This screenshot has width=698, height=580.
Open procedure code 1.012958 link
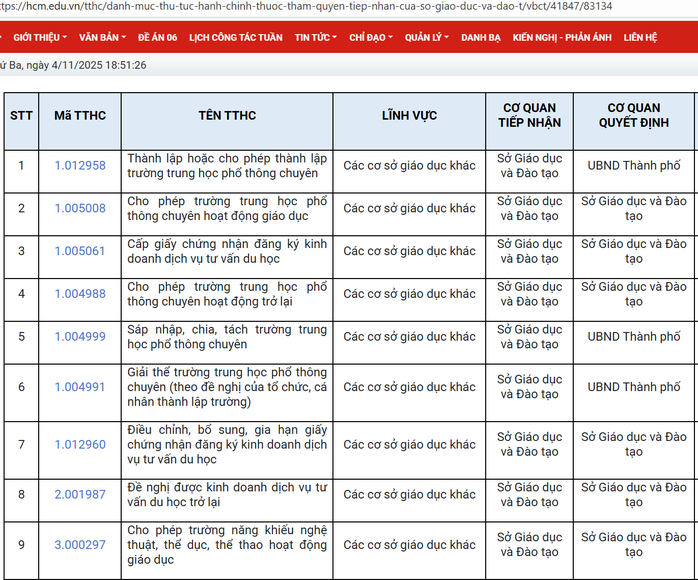[80, 165]
